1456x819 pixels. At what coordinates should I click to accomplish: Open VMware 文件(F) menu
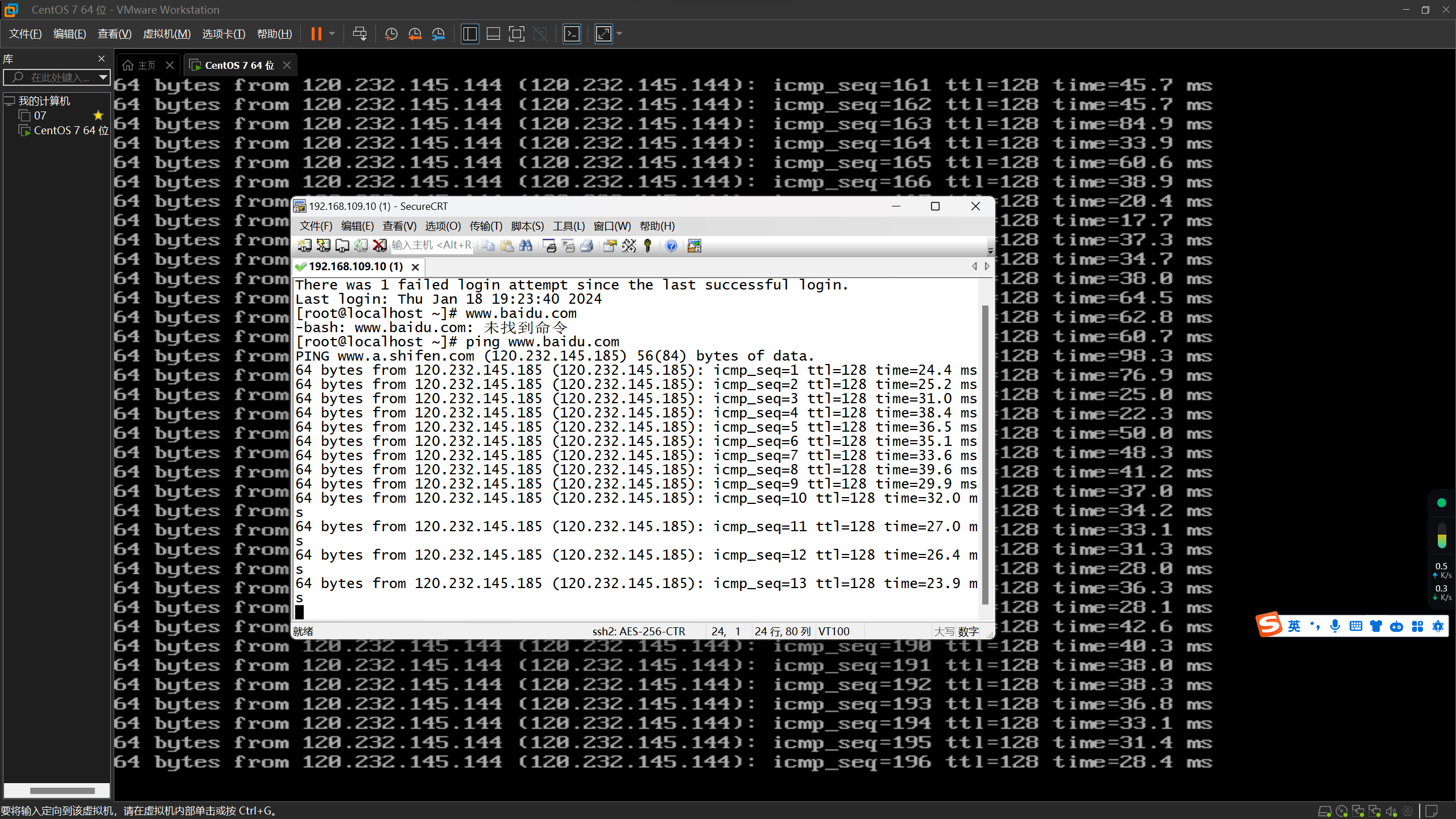[25, 34]
